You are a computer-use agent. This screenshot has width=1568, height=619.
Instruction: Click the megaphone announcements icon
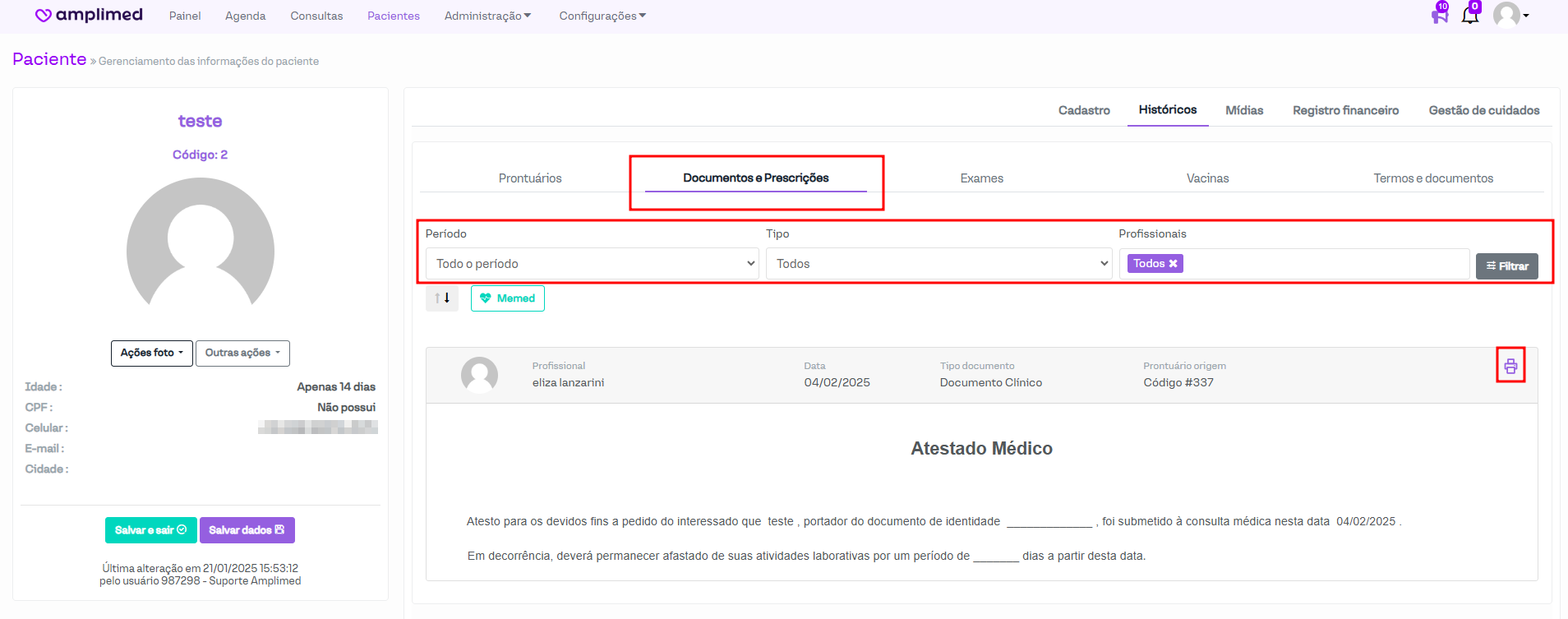[x=1439, y=14]
